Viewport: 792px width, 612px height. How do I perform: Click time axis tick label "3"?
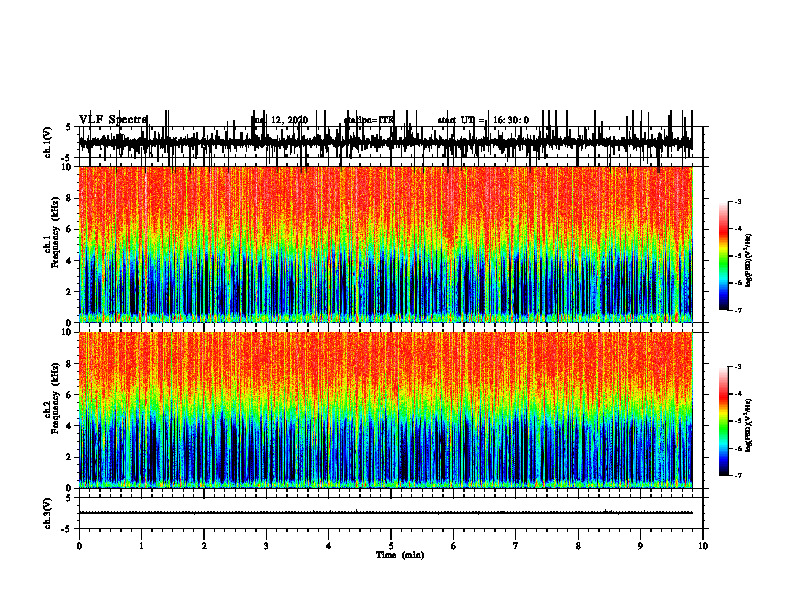click(266, 546)
